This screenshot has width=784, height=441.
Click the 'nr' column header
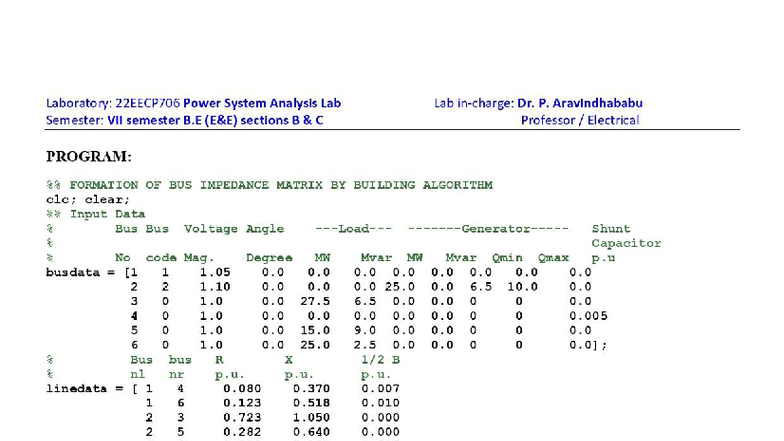pyautogui.click(x=176, y=374)
